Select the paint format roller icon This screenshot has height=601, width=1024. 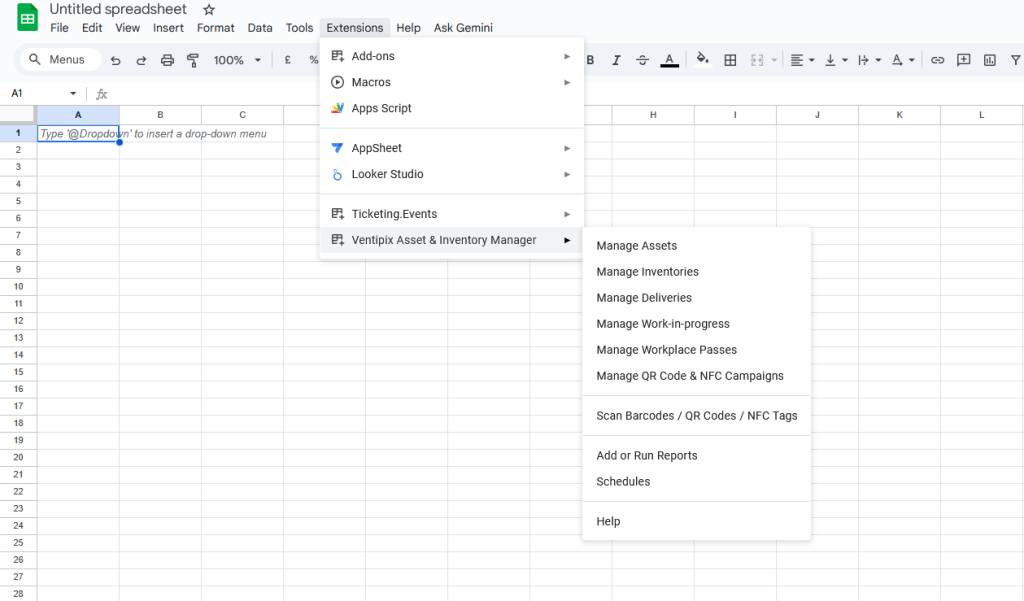pyautogui.click(x=193, y=60)
